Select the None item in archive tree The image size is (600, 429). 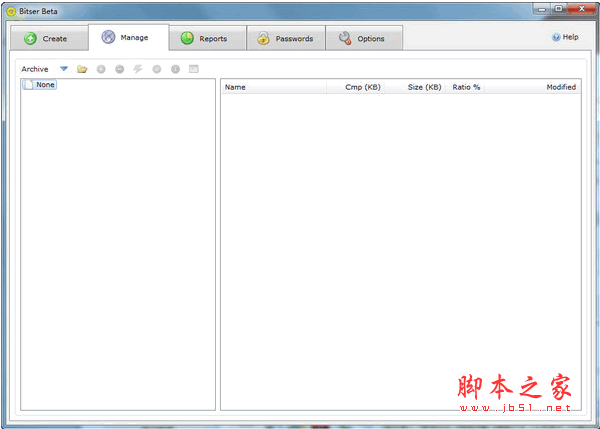pos(40,85)
